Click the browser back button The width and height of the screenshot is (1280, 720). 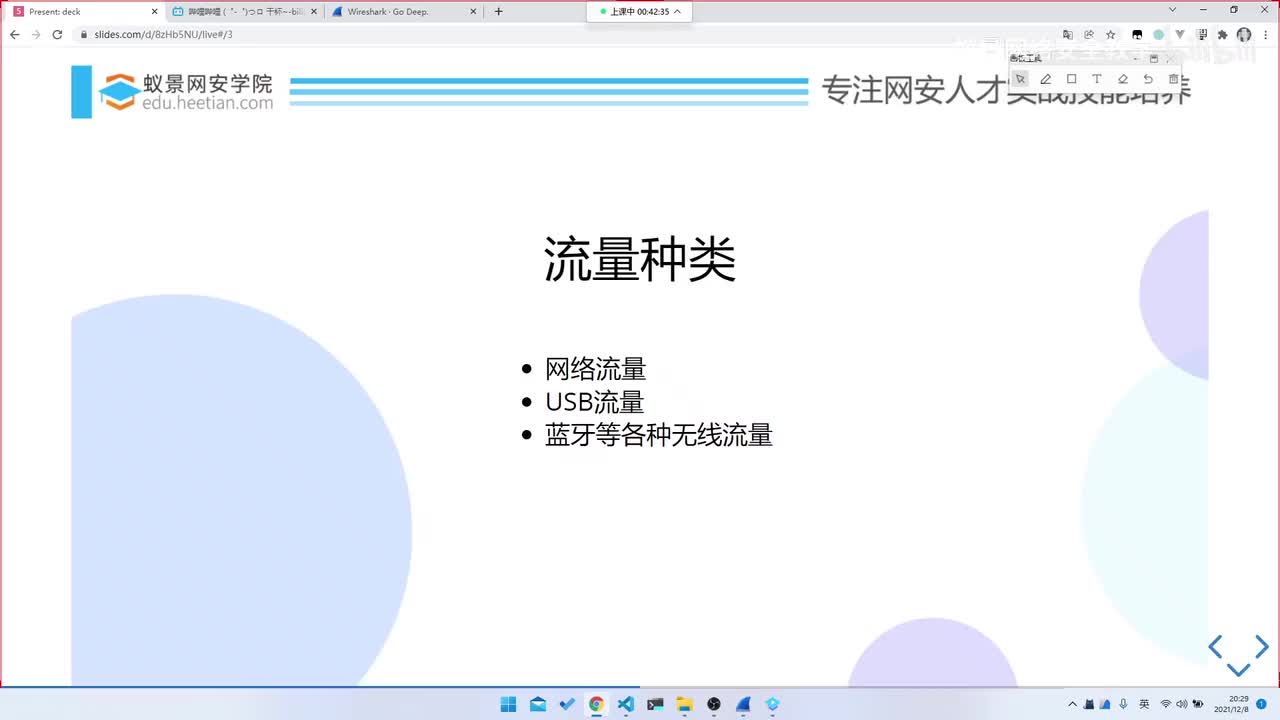[x=14, y=34]
